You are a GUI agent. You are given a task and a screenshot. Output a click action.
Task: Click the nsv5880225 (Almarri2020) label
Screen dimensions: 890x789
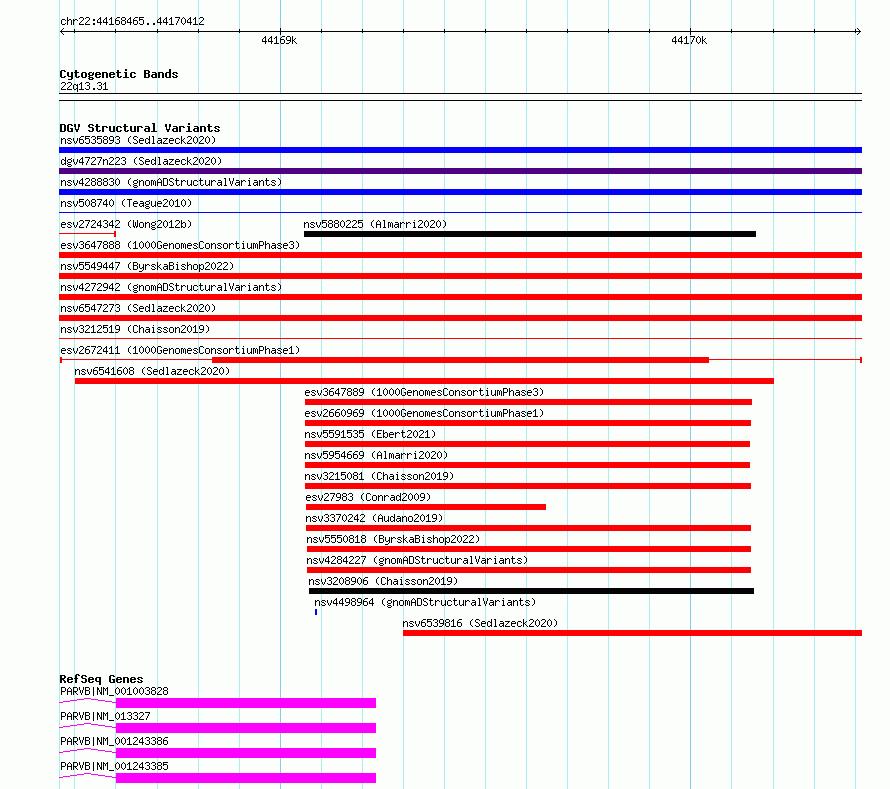click(375, 224)
